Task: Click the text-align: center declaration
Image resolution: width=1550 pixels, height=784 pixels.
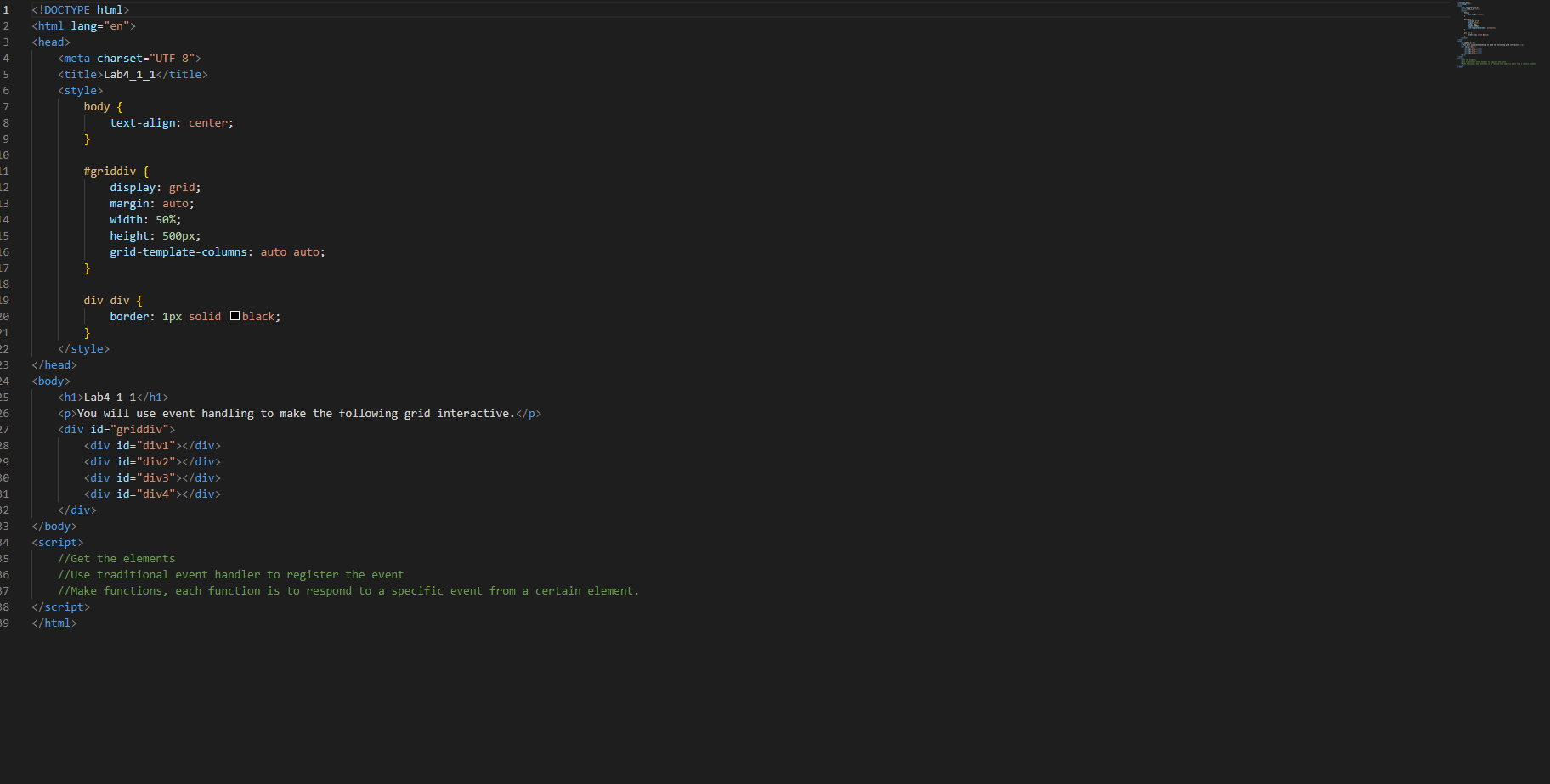Action: pos(172,123)
